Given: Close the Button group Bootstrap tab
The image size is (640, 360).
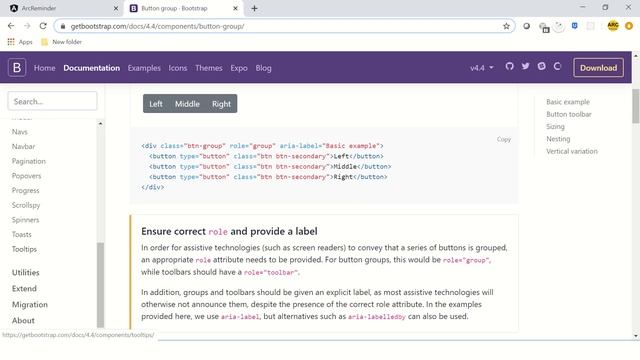Looking at the screenshot, I should point(235,8).
